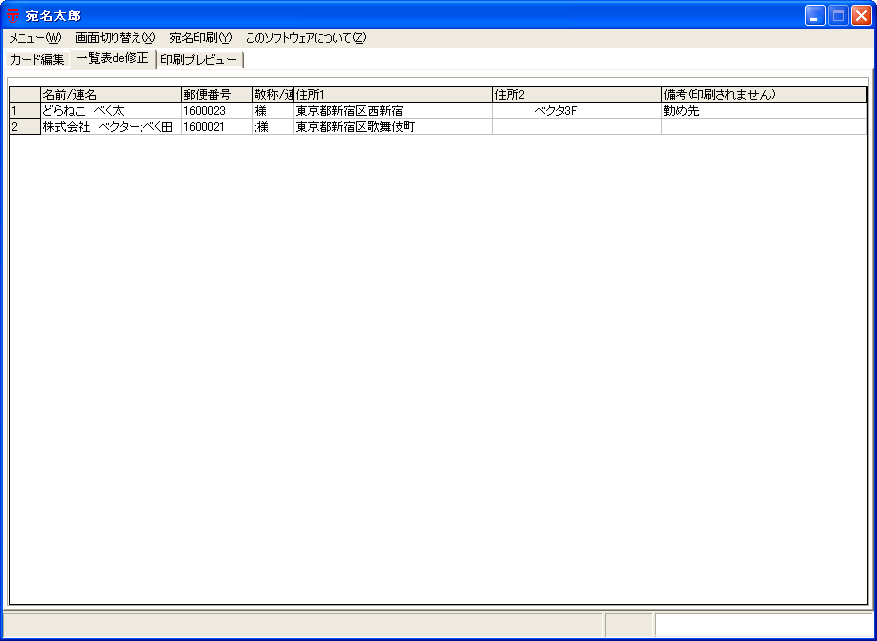This screenshot has height=641, width=877.
Task: Open the 宛名印刷(Y) menu
Action: 201,38
